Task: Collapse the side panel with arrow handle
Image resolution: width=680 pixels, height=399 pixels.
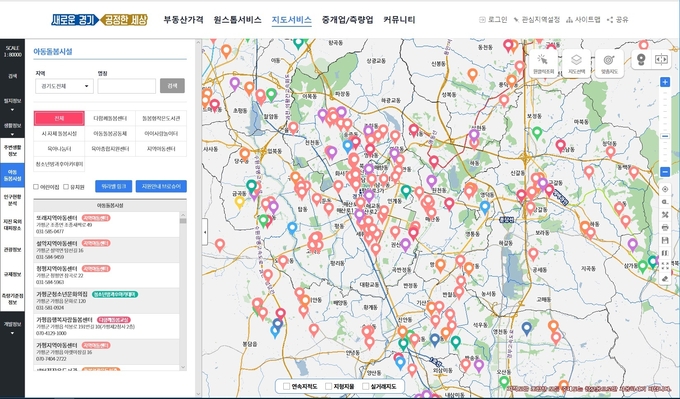Action: click(205, 232)
